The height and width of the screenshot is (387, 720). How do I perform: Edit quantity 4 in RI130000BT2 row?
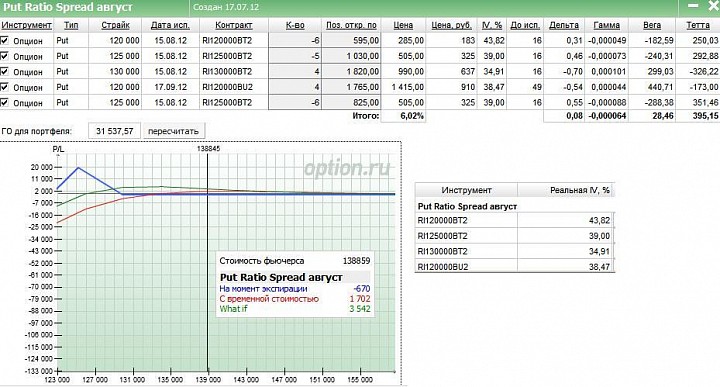pyautogui.click(x=295, y=72)
